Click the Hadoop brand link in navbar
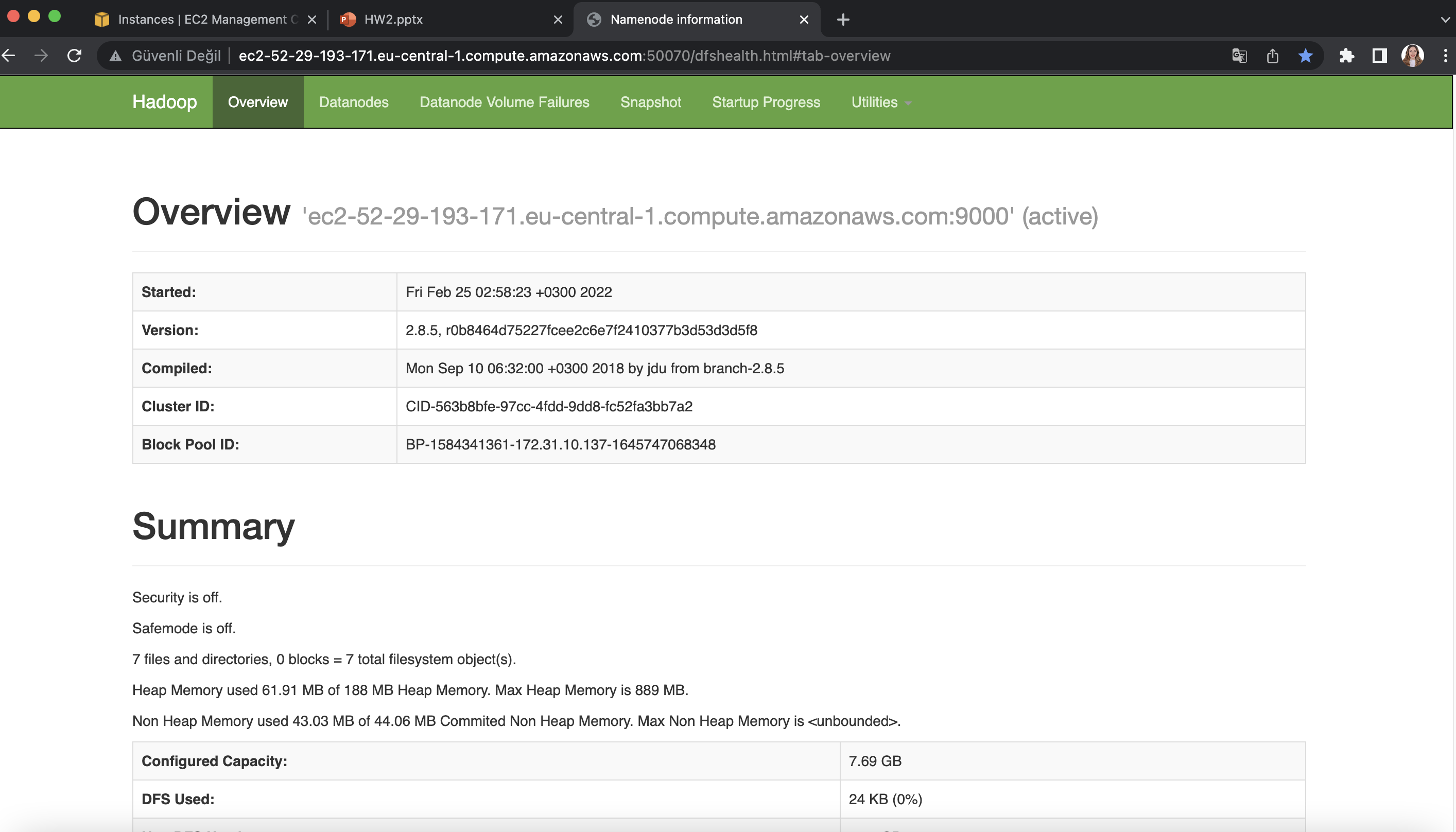1456x832 pixels. (164, 102)
